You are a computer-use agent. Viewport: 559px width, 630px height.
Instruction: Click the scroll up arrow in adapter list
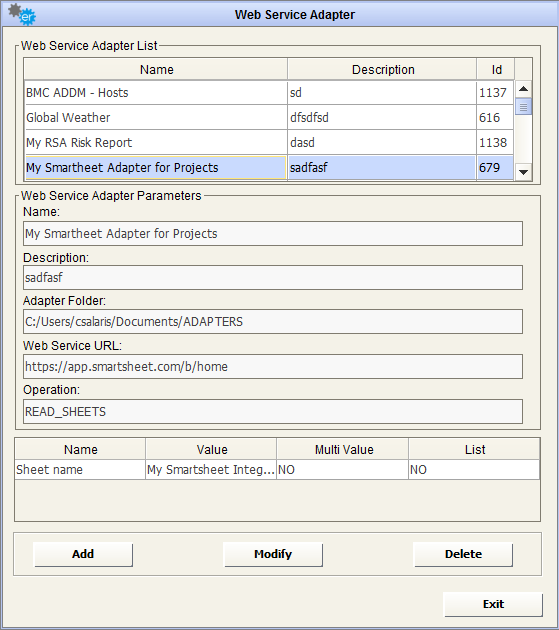(523, 89)
